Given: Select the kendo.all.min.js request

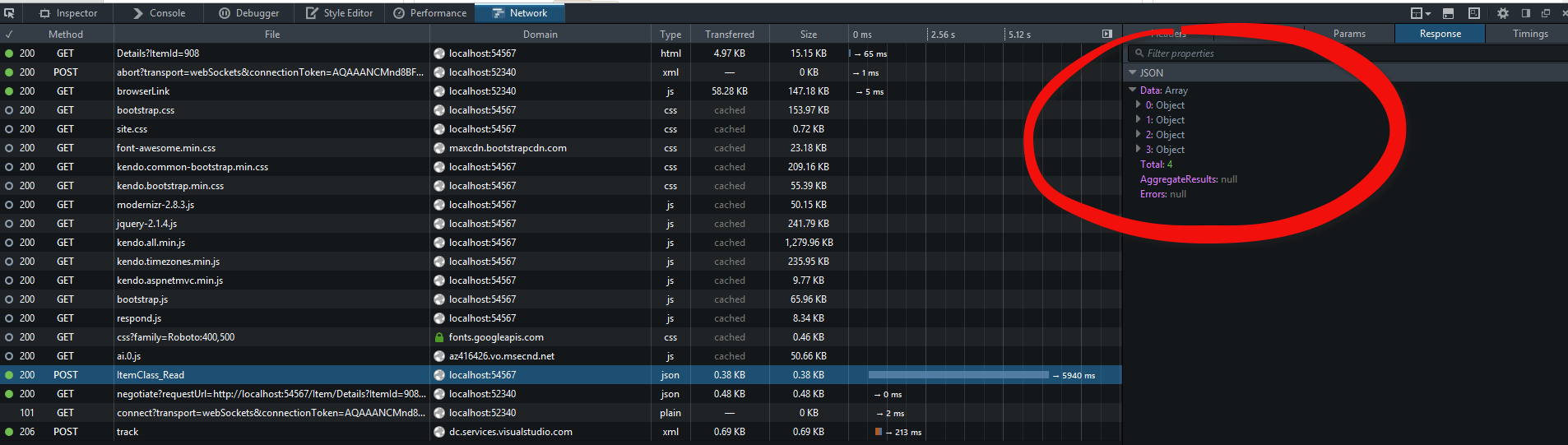Looking at the screenshot, I should pos(561,243).
